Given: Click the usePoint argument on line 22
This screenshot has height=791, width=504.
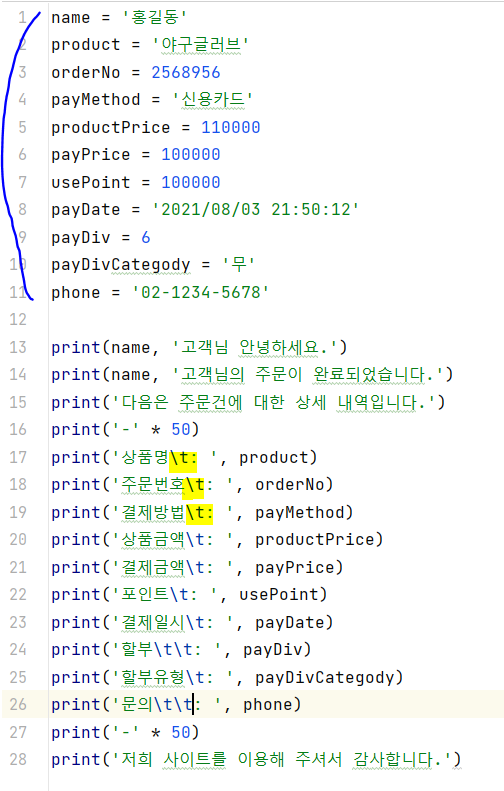Looking at the screenshot, I should click(278, 595).
